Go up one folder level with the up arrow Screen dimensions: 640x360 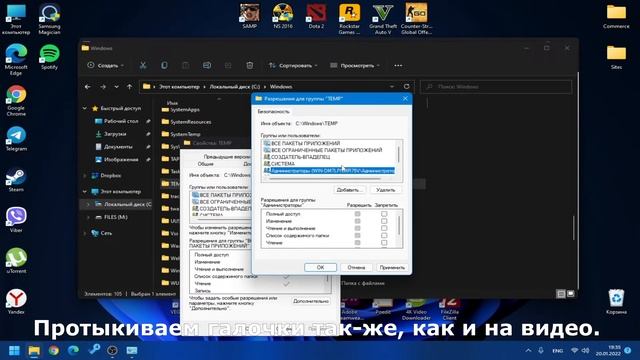pos(129,87)
